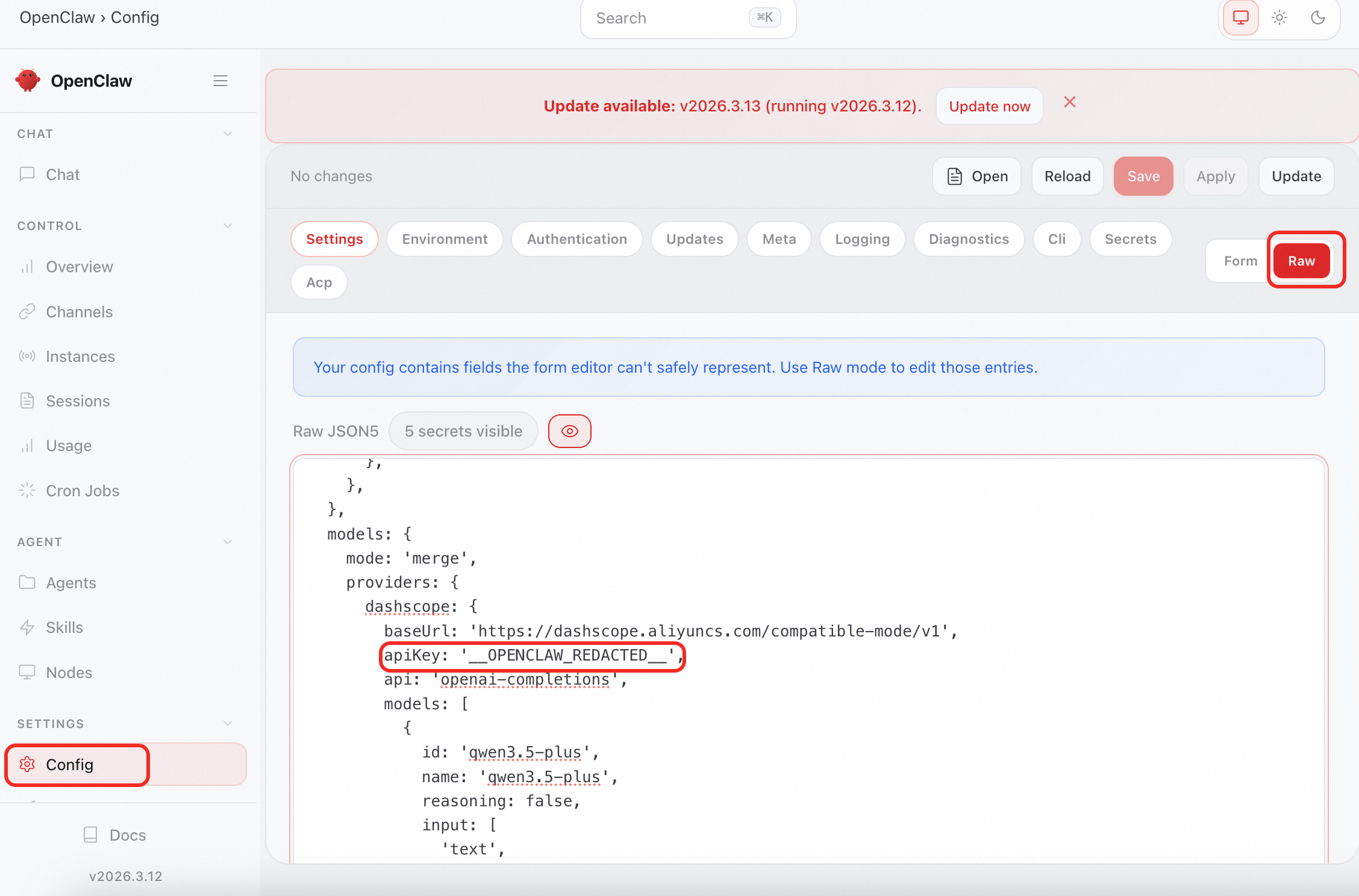Click the Docs book icon

[x=90, y=835]
